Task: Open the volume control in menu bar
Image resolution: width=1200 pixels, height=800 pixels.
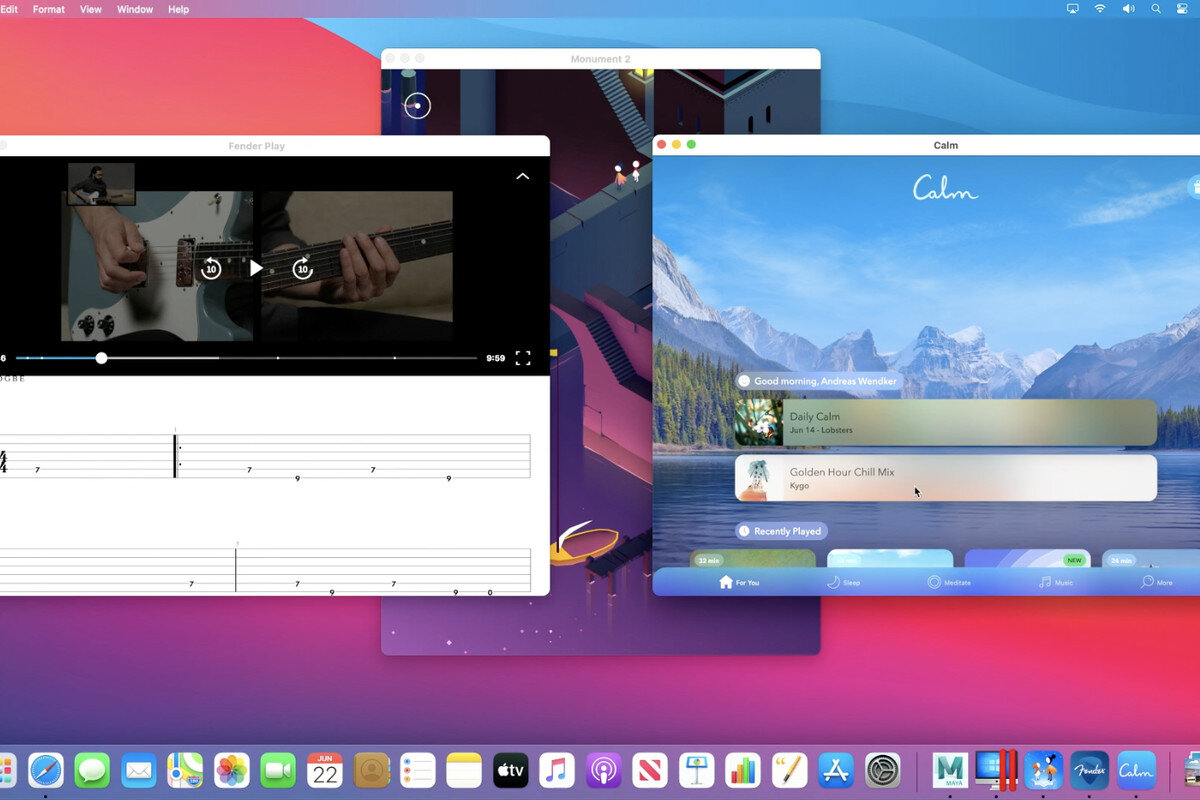Action: pyautogui.click(x=1128, y=9)
